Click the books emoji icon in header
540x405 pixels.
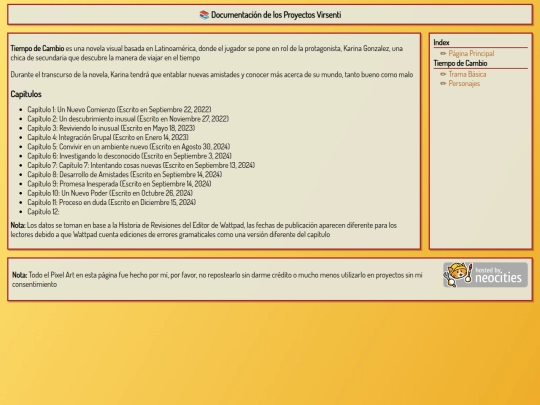click(x=204, y=15)
